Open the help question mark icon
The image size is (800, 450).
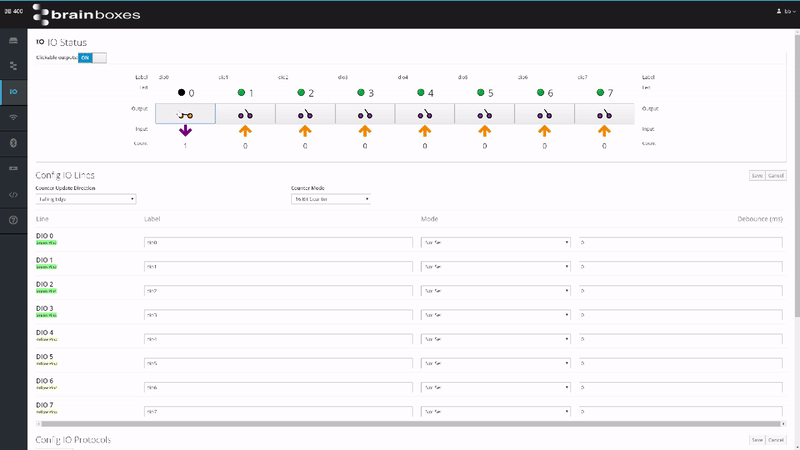(13, 219)
